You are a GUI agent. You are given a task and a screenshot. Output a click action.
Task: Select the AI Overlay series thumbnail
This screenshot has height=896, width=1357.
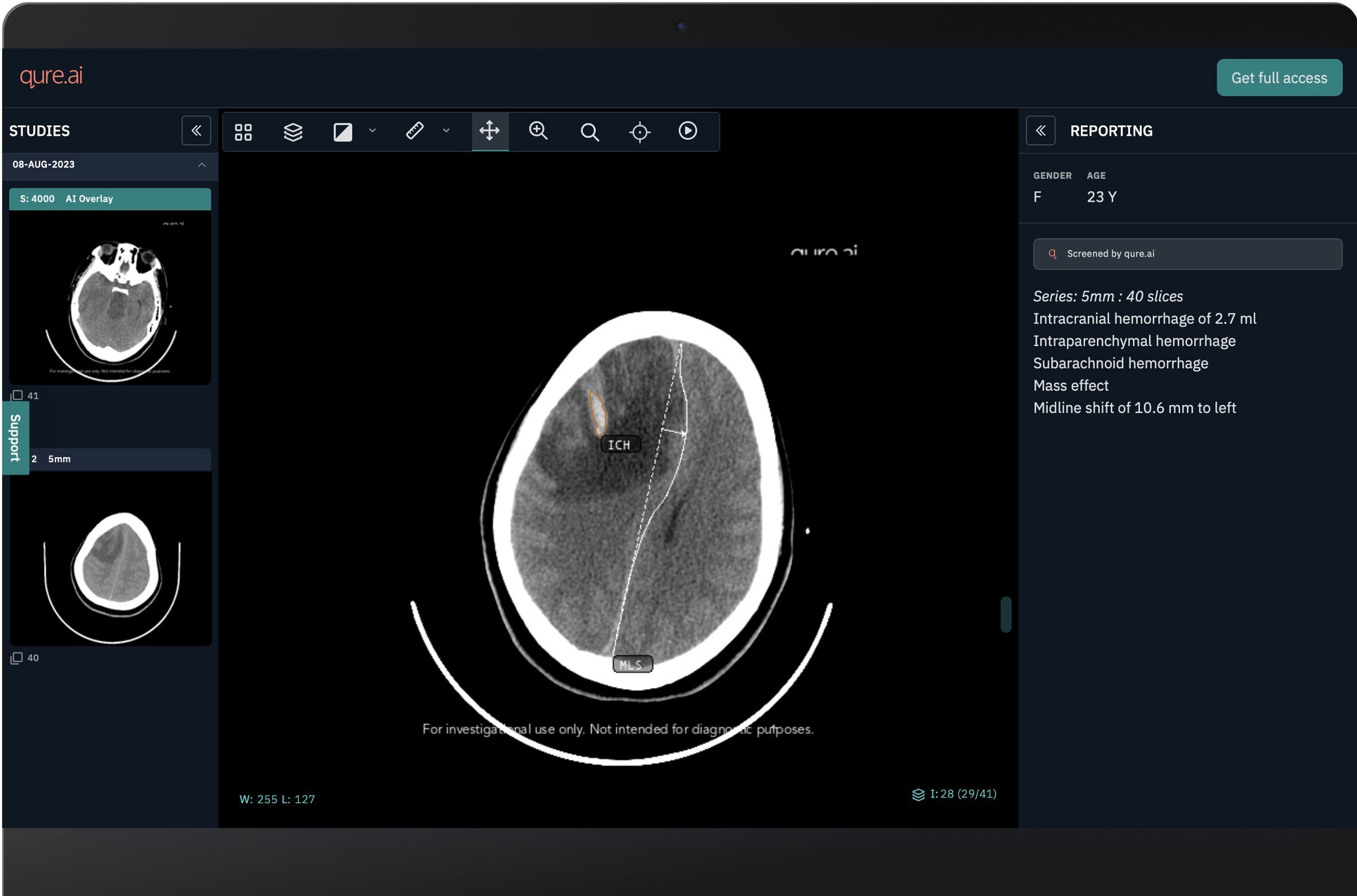point(110,298)
